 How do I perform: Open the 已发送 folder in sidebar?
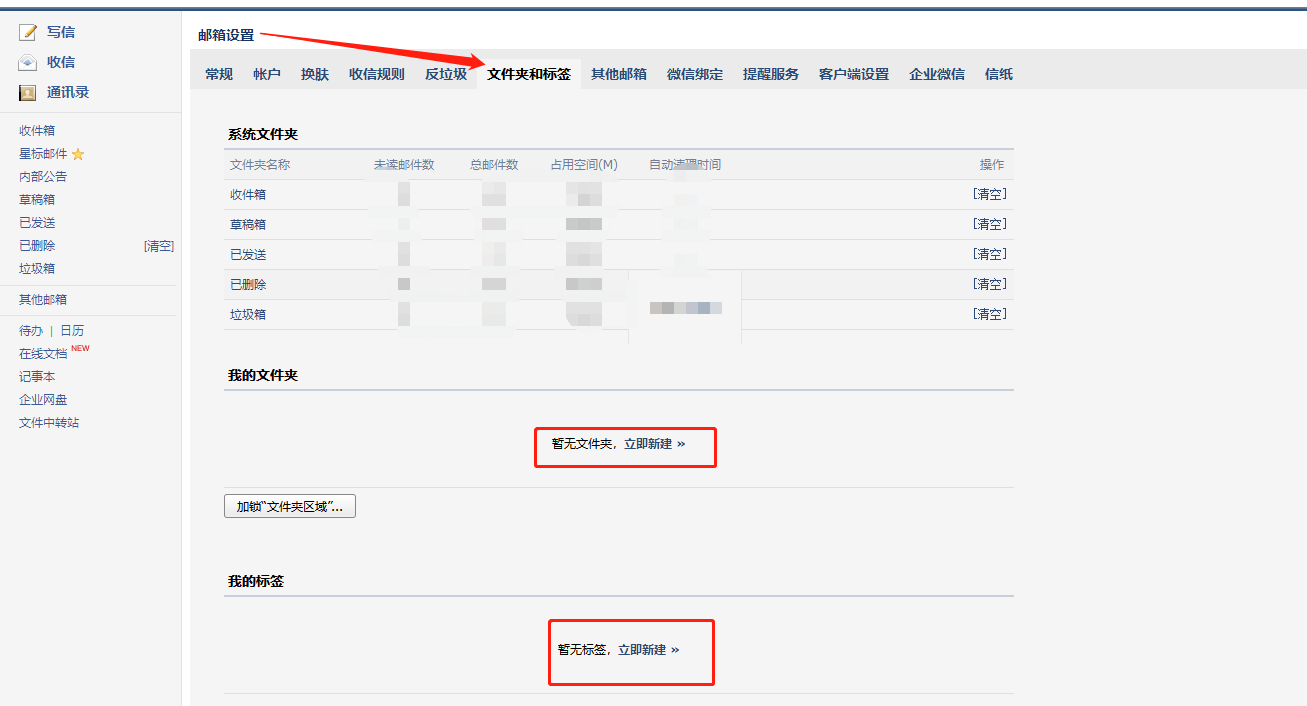tap(37, 223)
